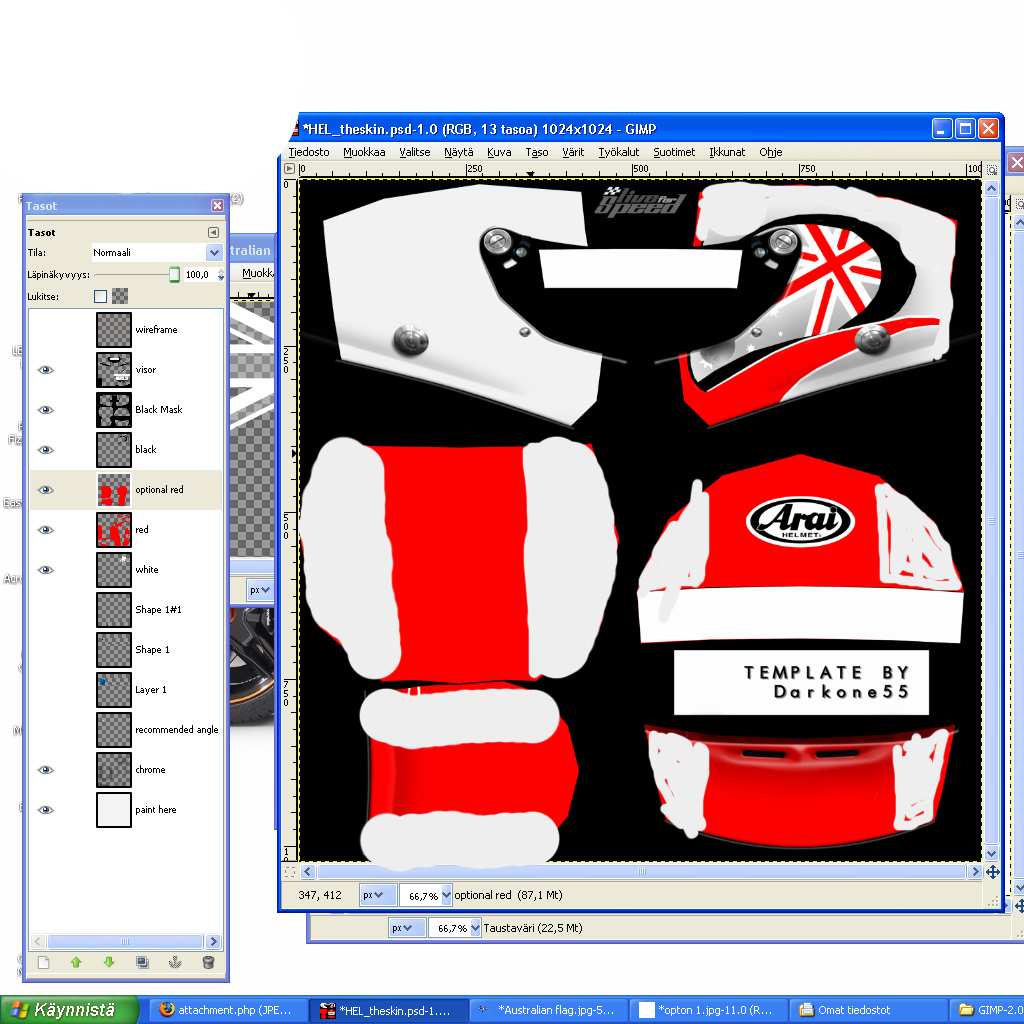Hide the white layer

pos(45,570)
